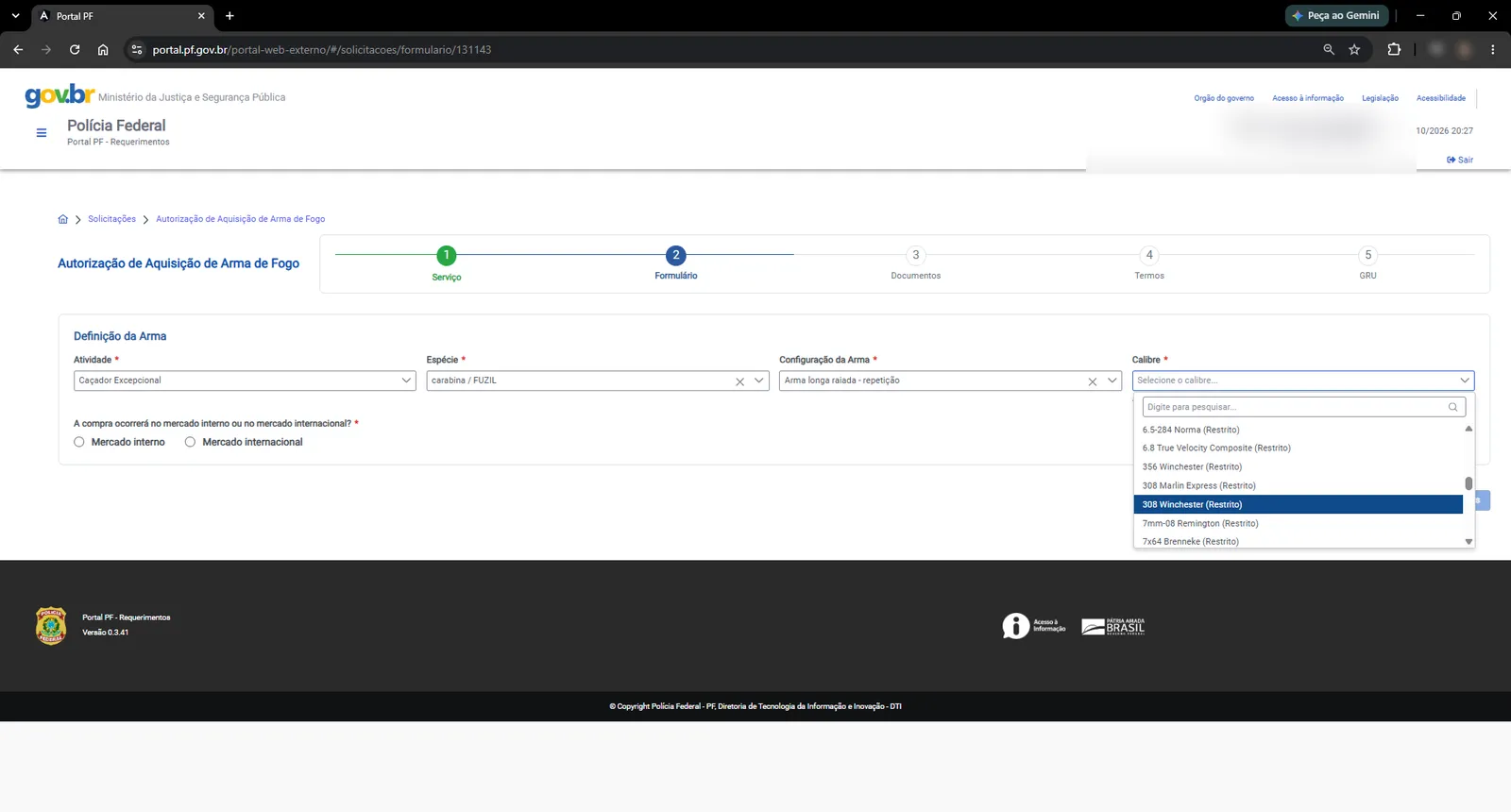Collapse the Calibre dropdown
The height and width of the screenshot is (812, 1511).
point(1465,381)
